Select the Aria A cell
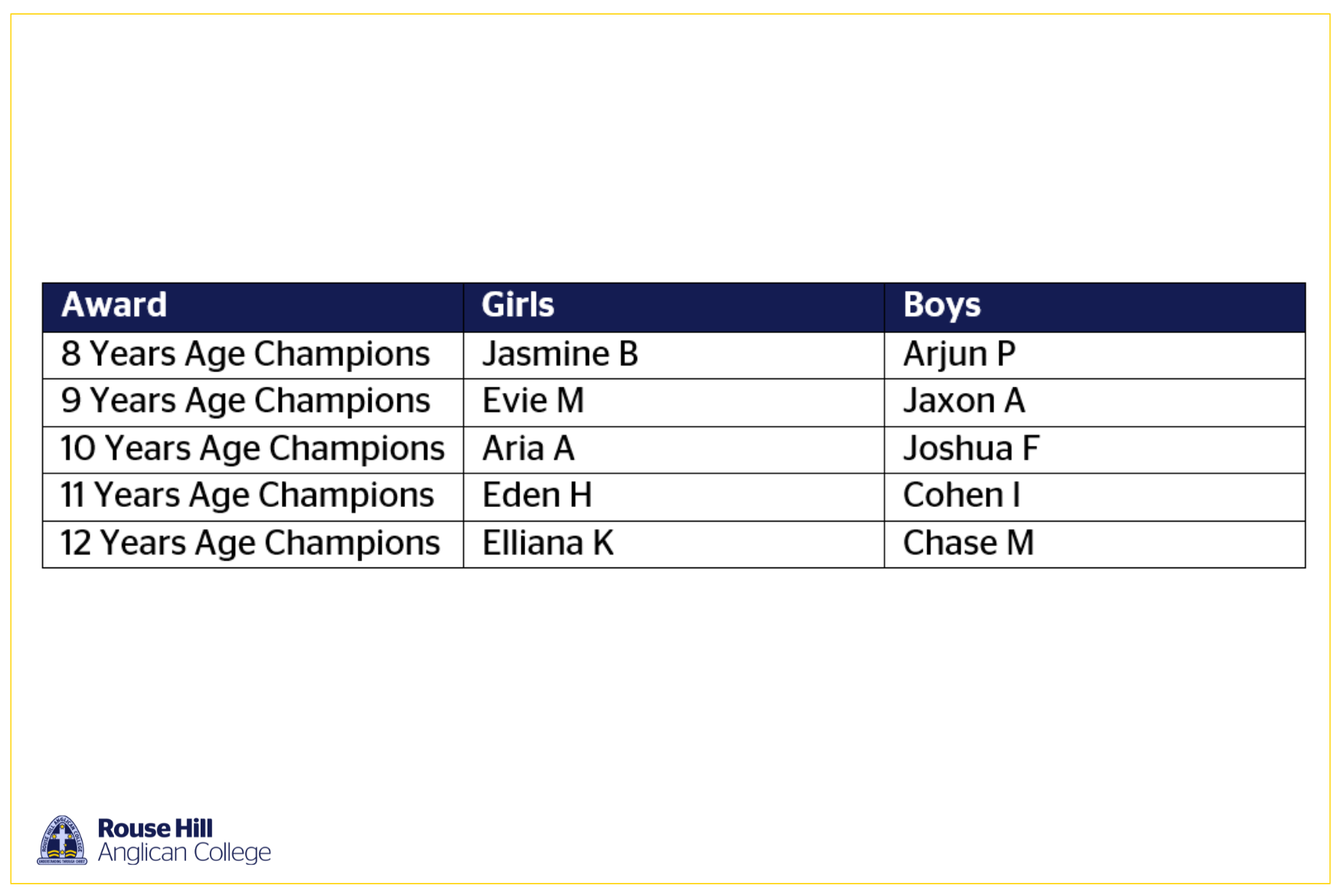This screenshot has width=1344, height=896. [x=674, y=450]
